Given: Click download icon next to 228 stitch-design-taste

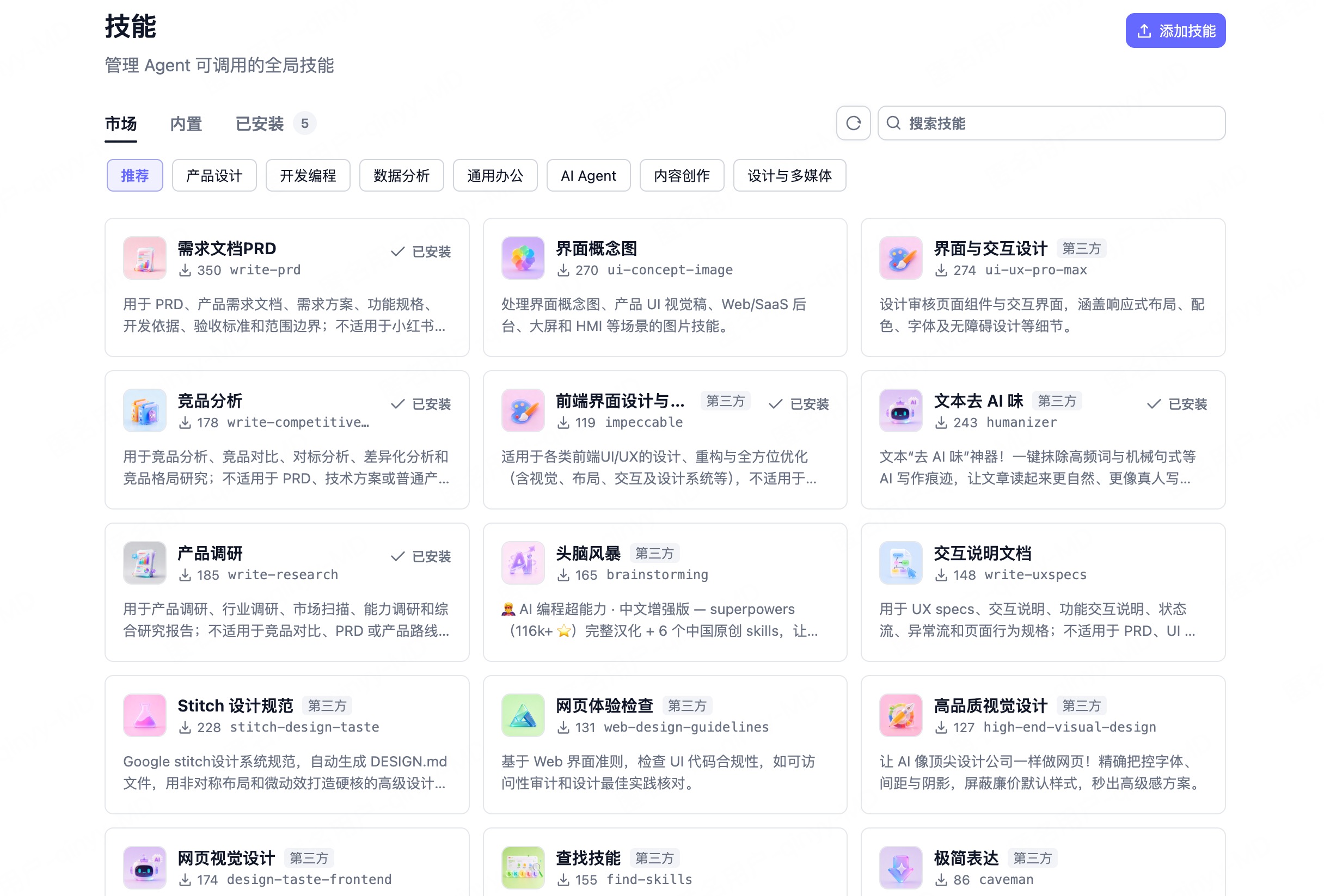Looking at the screenshot, I should (185, 727).
